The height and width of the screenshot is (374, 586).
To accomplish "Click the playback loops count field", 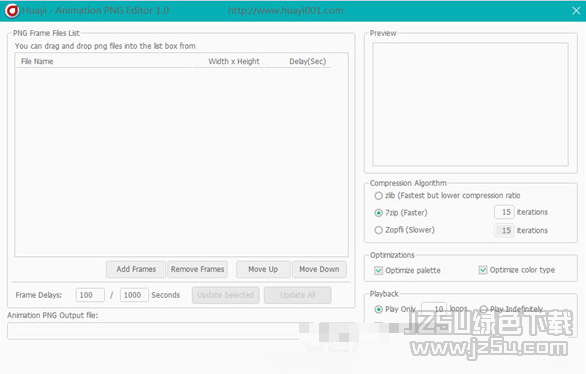I will click(434, 309).
